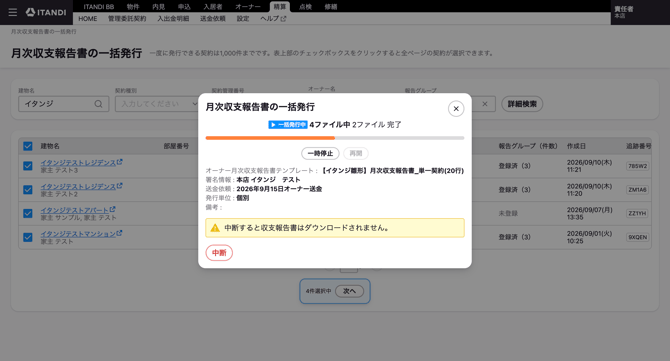The image size is (670, 361).
Task: Open the hamburger menu icon
Action: tap(13, 12)
